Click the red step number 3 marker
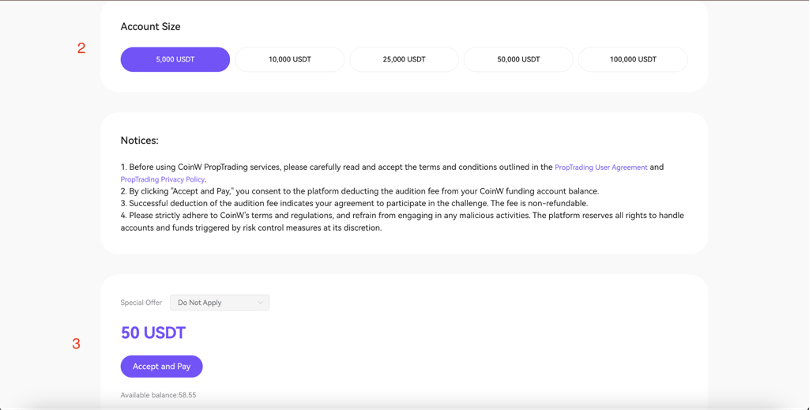This screenshot has height=410, width=810. (76, 344)
